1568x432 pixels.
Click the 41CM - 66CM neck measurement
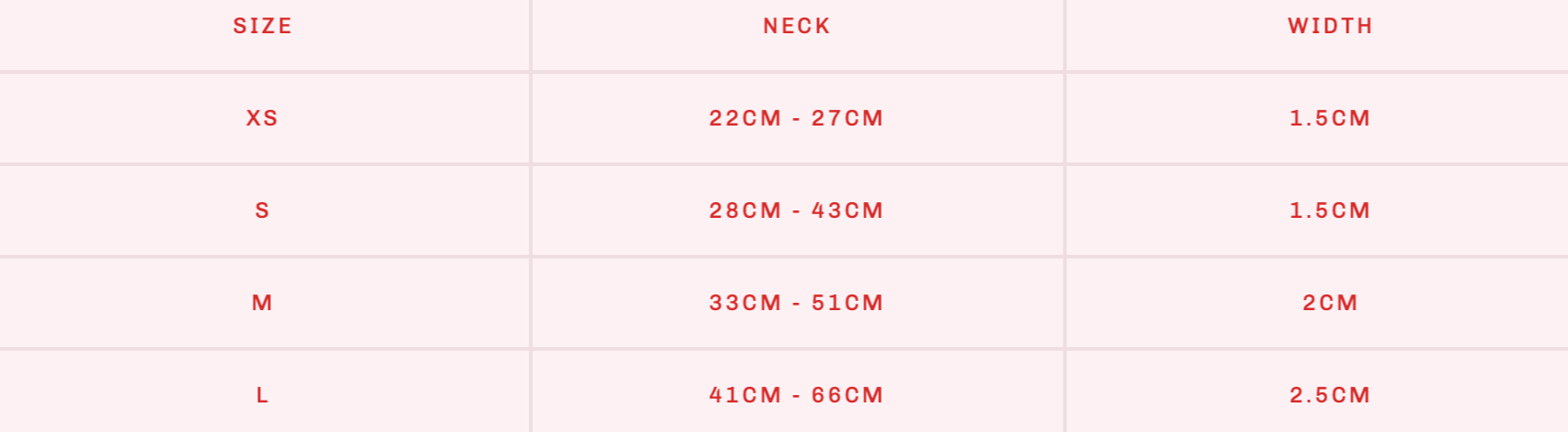point(797,395)
